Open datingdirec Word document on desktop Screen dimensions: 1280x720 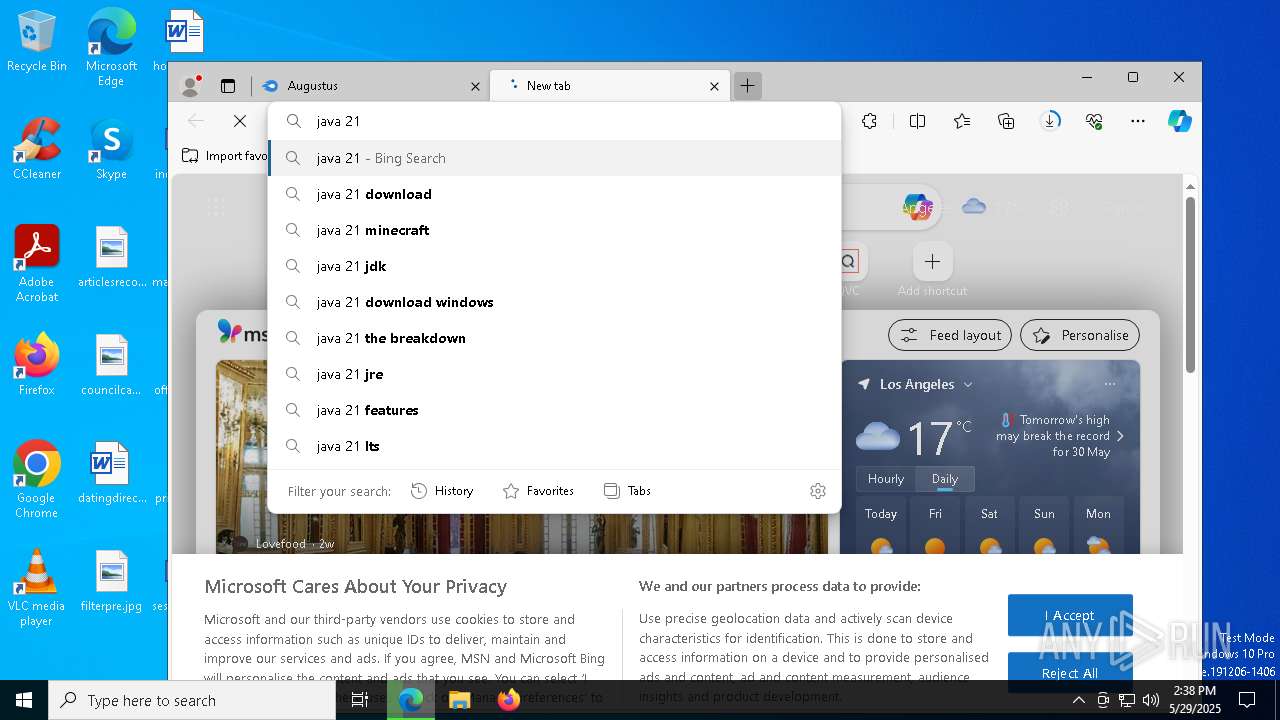[111, 473]
